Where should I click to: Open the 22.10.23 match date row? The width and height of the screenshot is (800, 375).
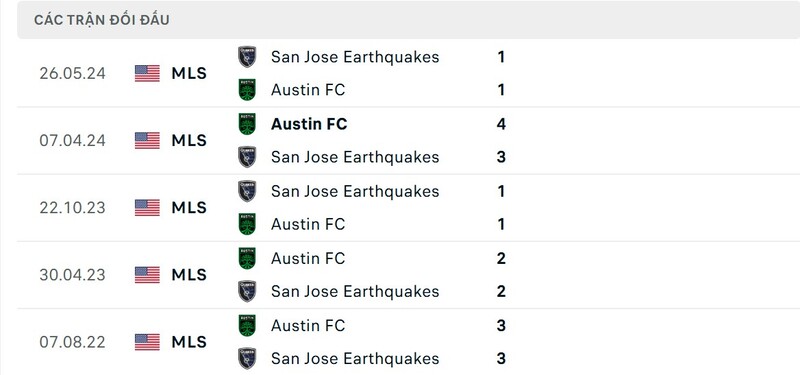[408, 208]
